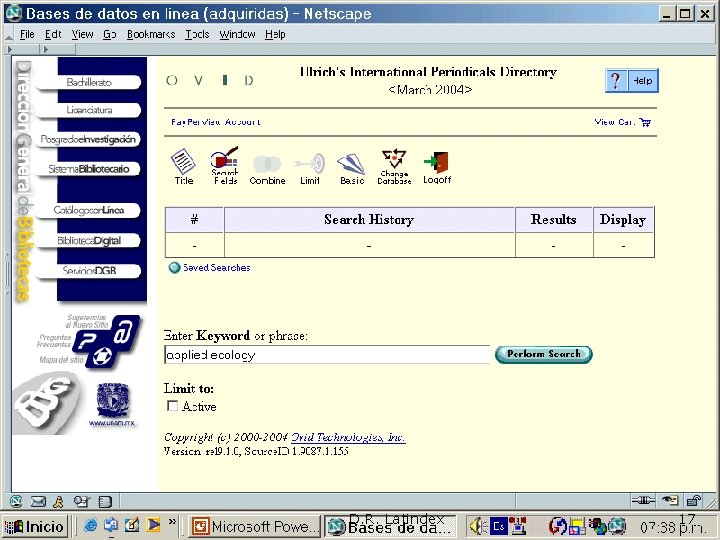720x540 pixels.
Task: Open Biblioteca Digital sidebar button
Action: tap(88, 240)
